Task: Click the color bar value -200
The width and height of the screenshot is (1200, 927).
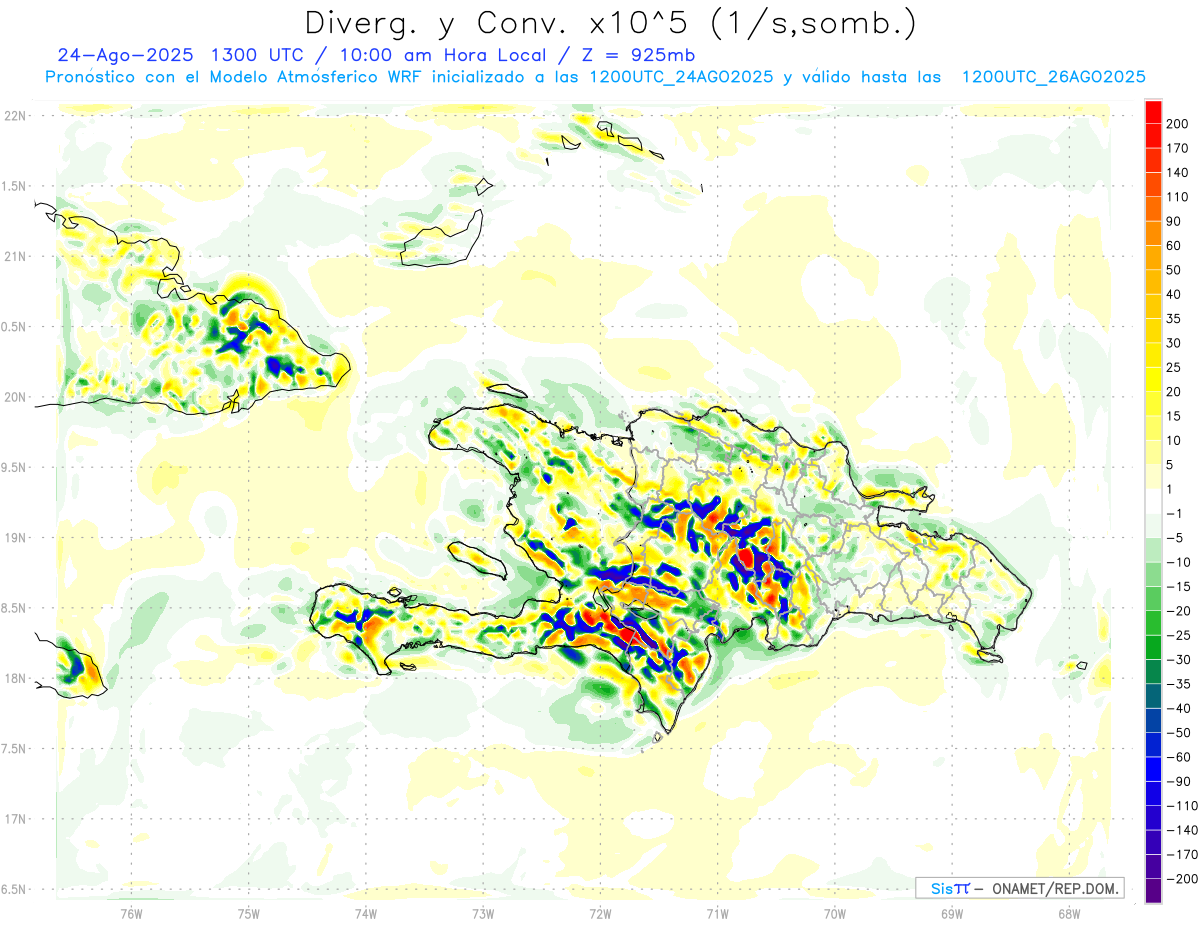Action: coord(1180,879)
